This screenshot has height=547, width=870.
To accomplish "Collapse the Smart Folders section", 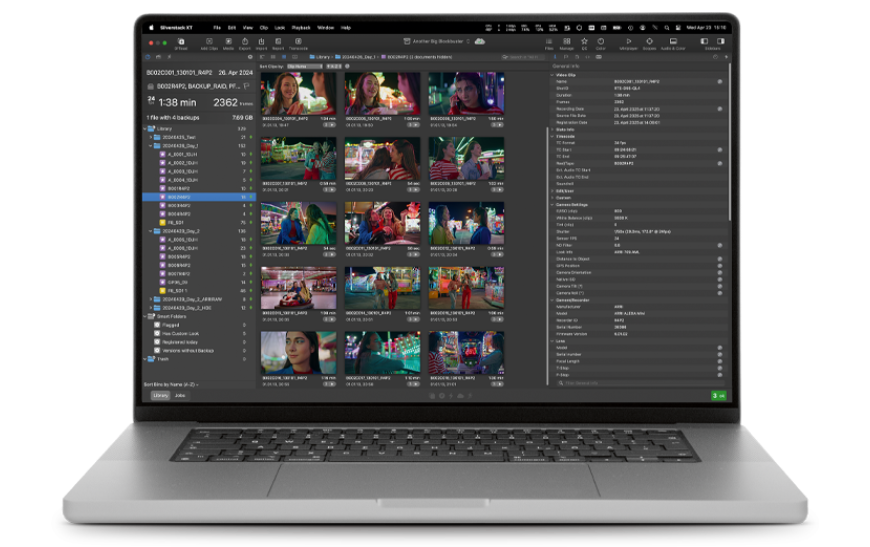I will point(145,317).
